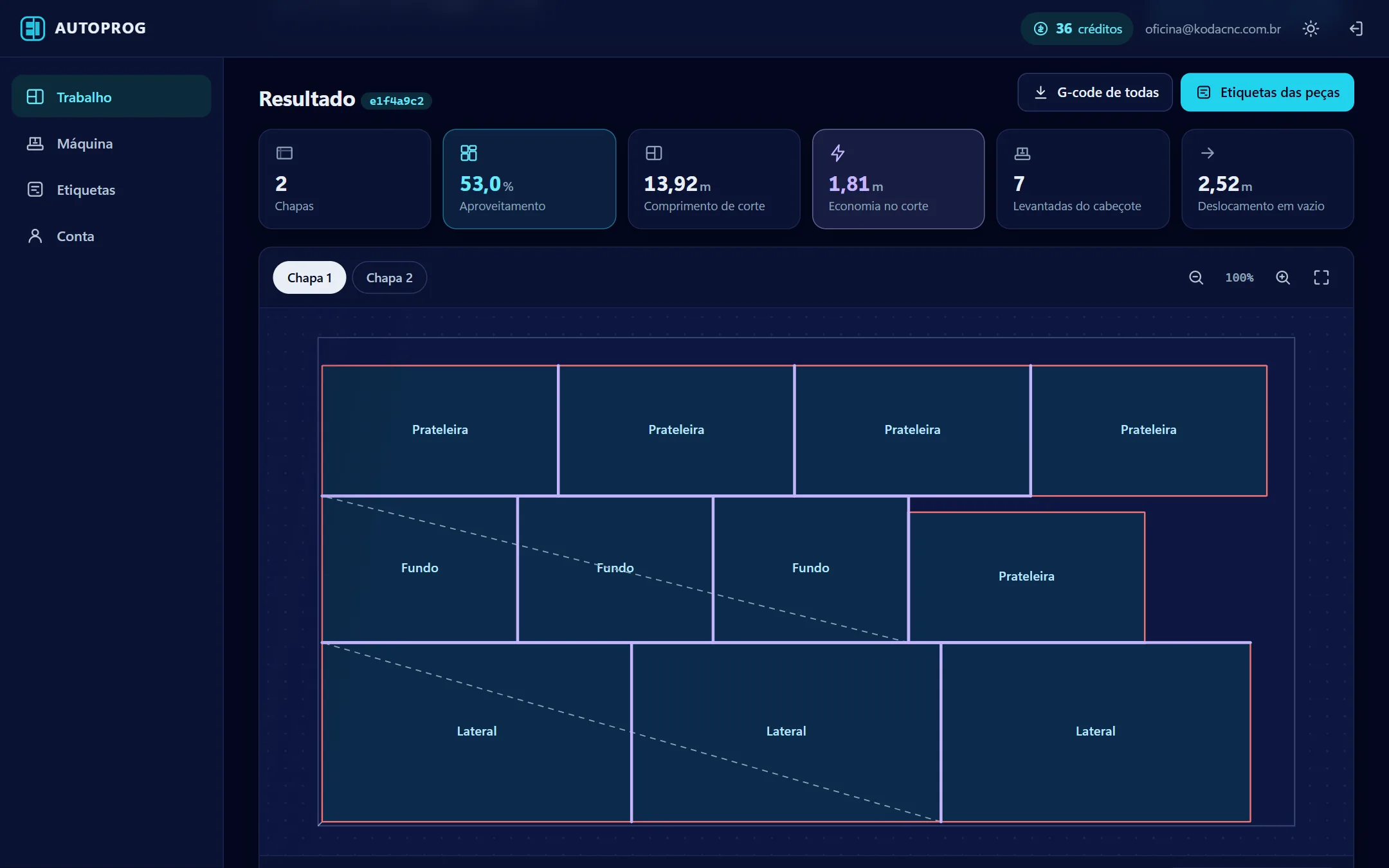Click the logout icon in header
1389x868 pixels.
(1356, 29)
